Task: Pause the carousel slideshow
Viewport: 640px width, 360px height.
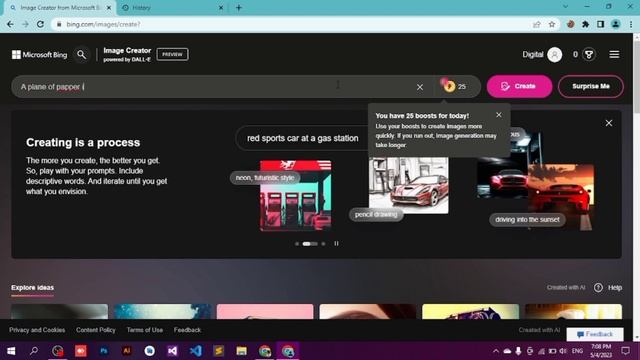Action: 336,244
